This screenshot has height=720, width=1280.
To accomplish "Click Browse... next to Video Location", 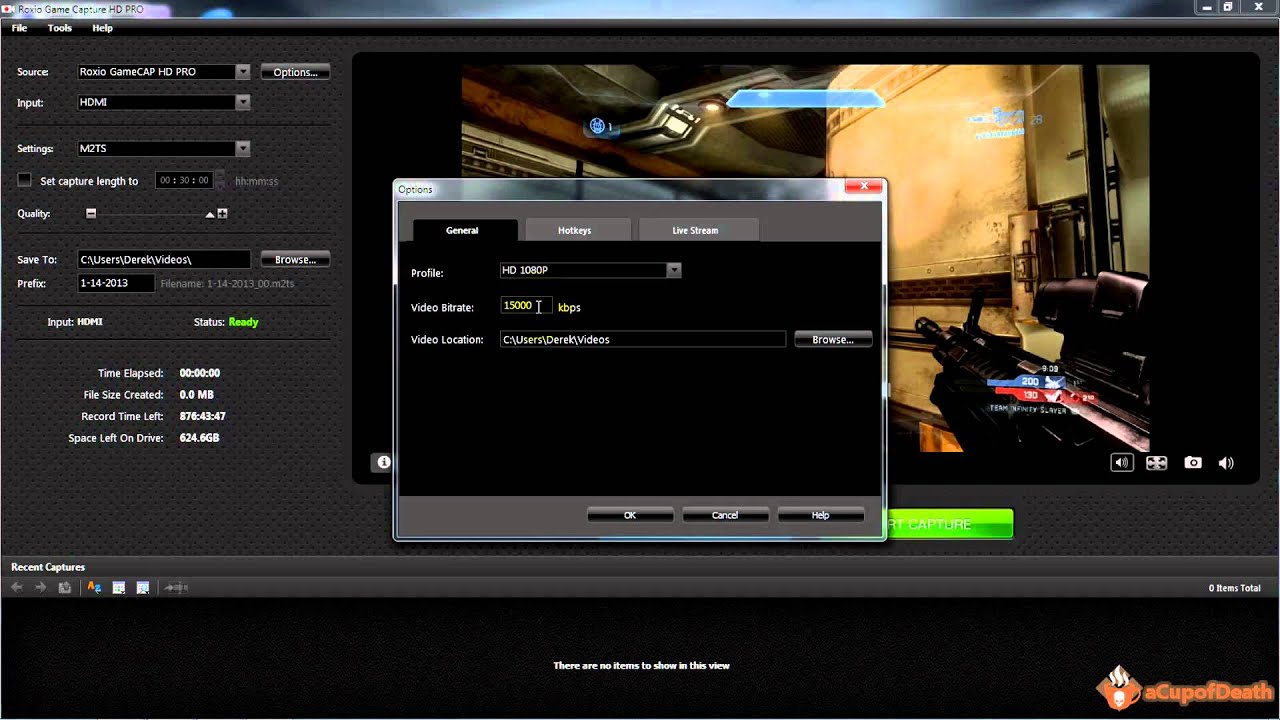I will 833,339.
